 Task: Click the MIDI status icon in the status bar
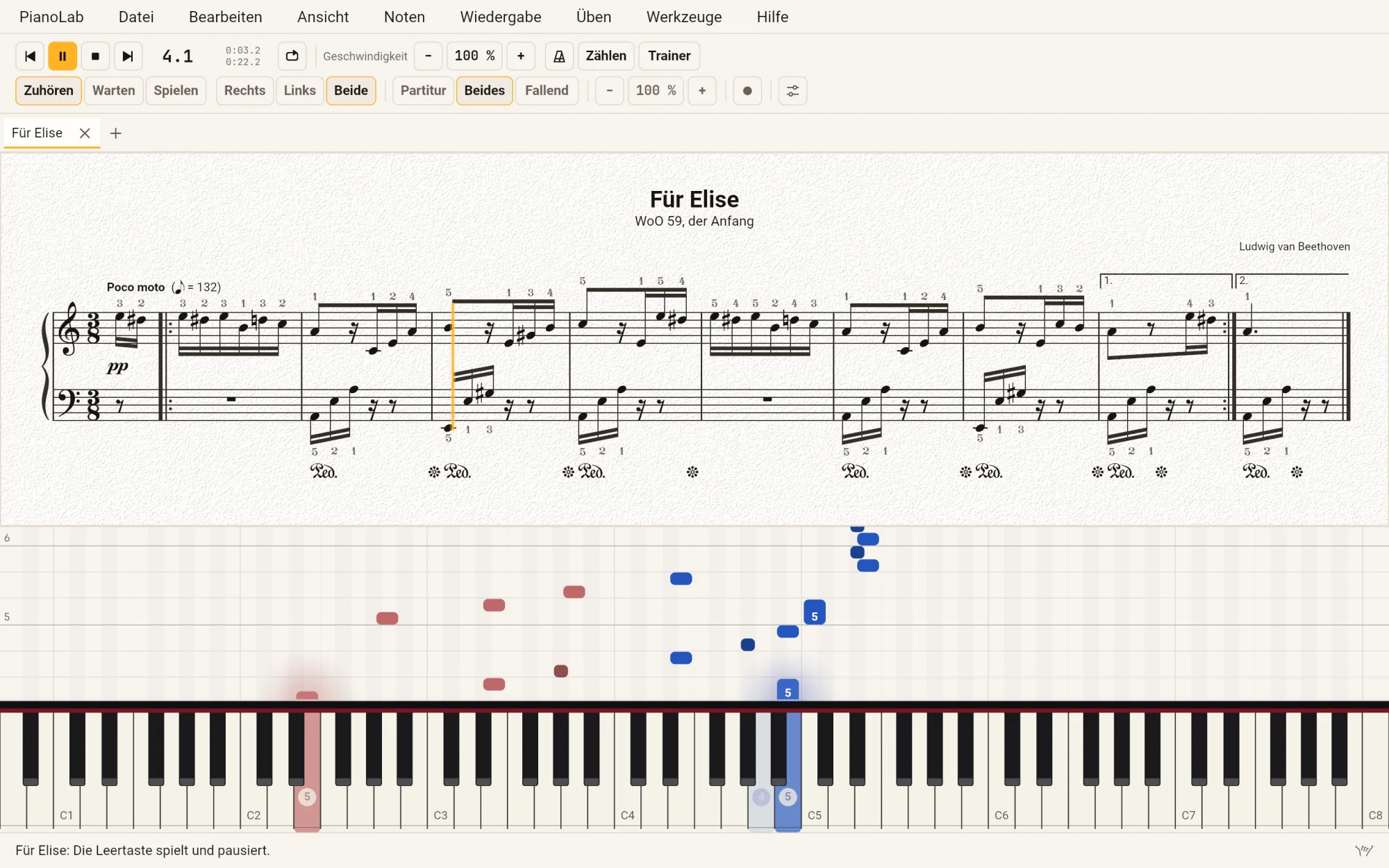pos(1364,851)
